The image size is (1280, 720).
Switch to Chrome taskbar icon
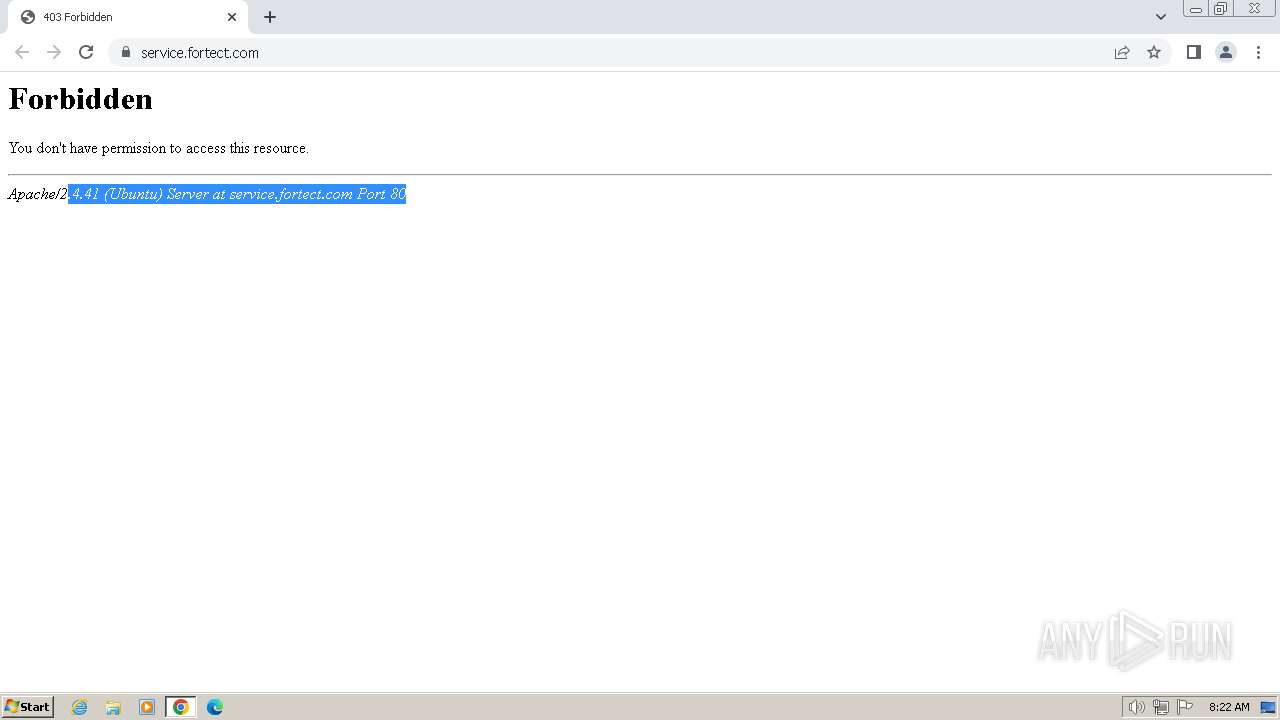coord(181,707)
